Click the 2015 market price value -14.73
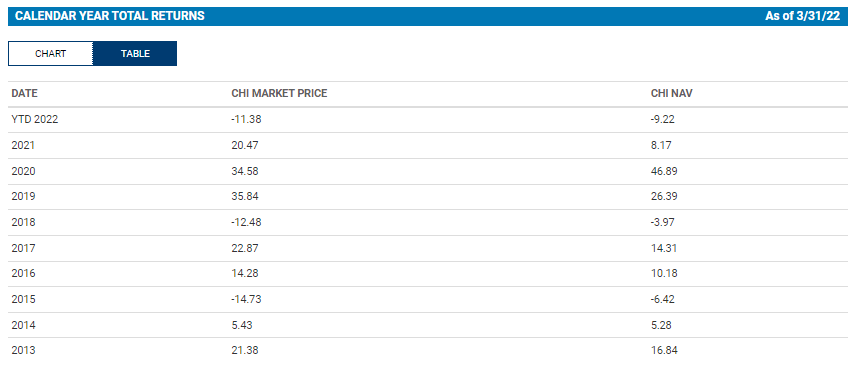The height and width of the screenshot is (379, 854). 246,300
